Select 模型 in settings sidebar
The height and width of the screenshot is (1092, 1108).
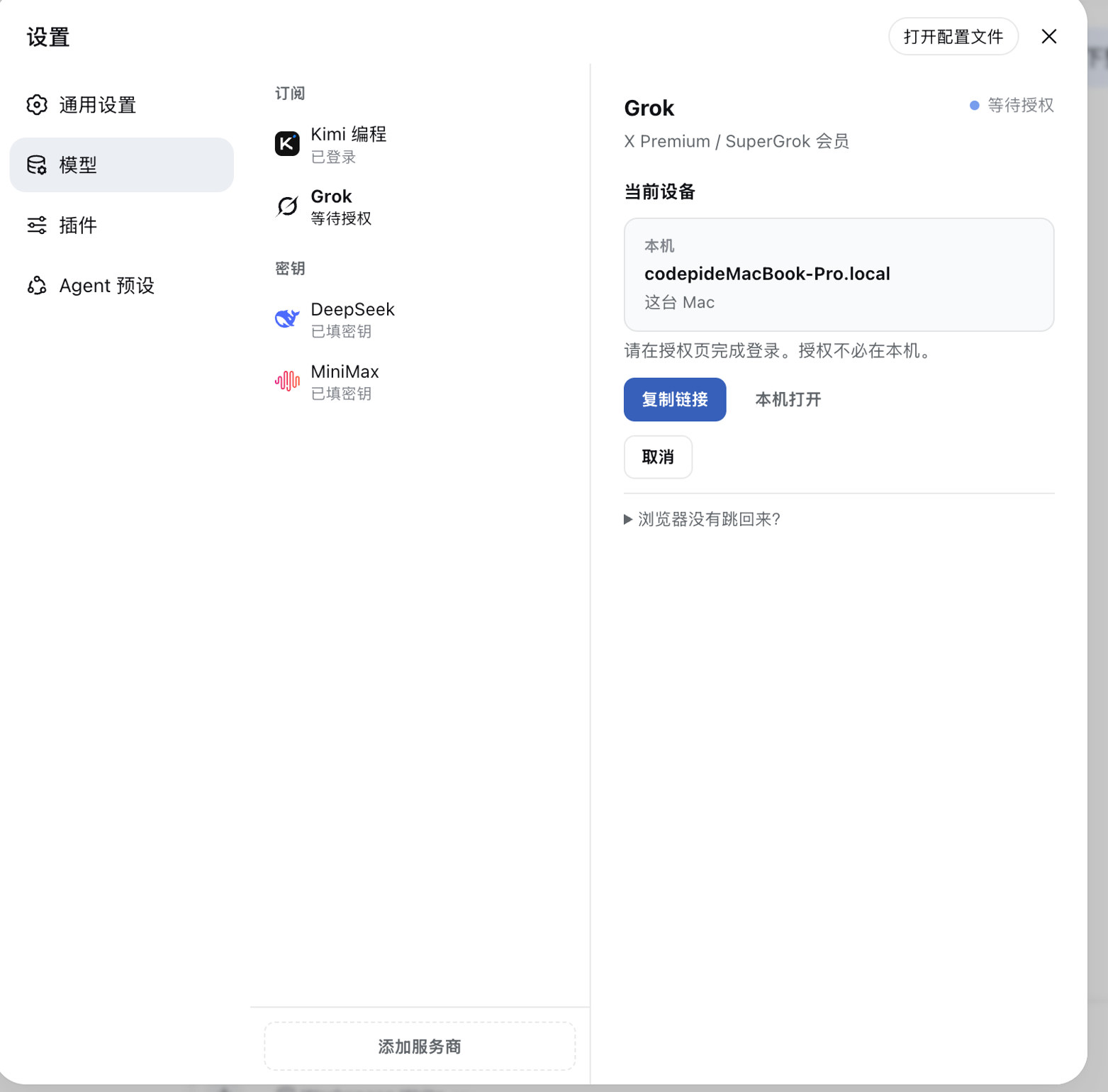point(121,165)
